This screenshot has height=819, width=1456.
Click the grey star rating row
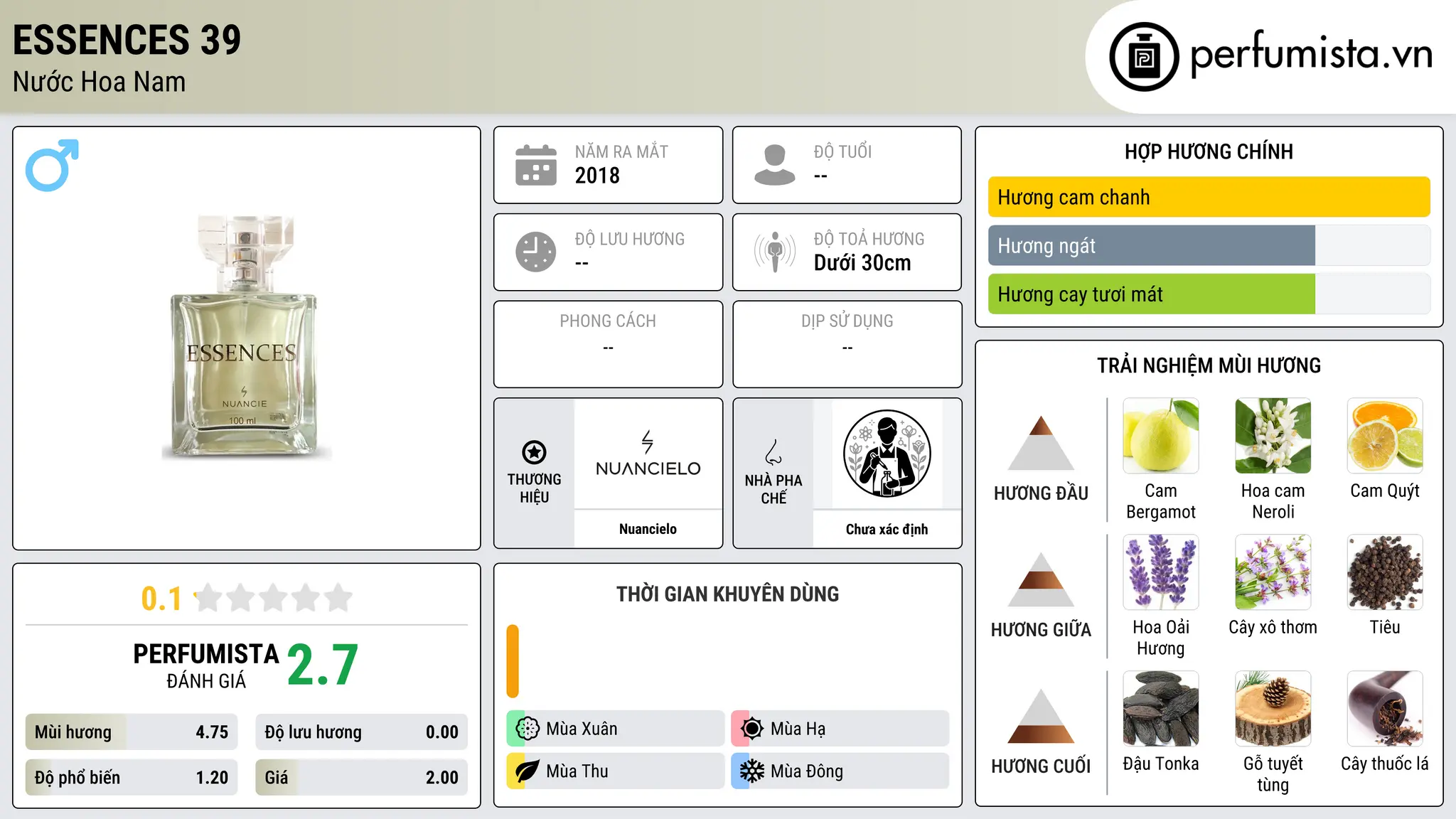[273, 598]
